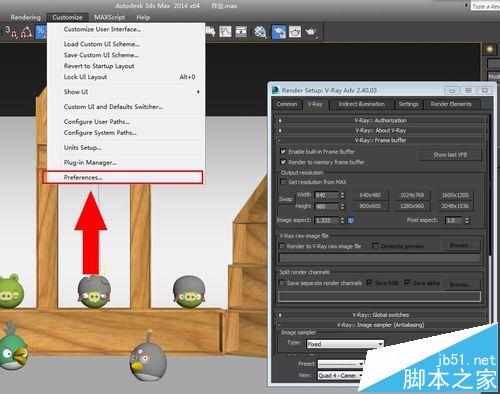Click the lock icon beside Image aspect

[x=351, y=220]
